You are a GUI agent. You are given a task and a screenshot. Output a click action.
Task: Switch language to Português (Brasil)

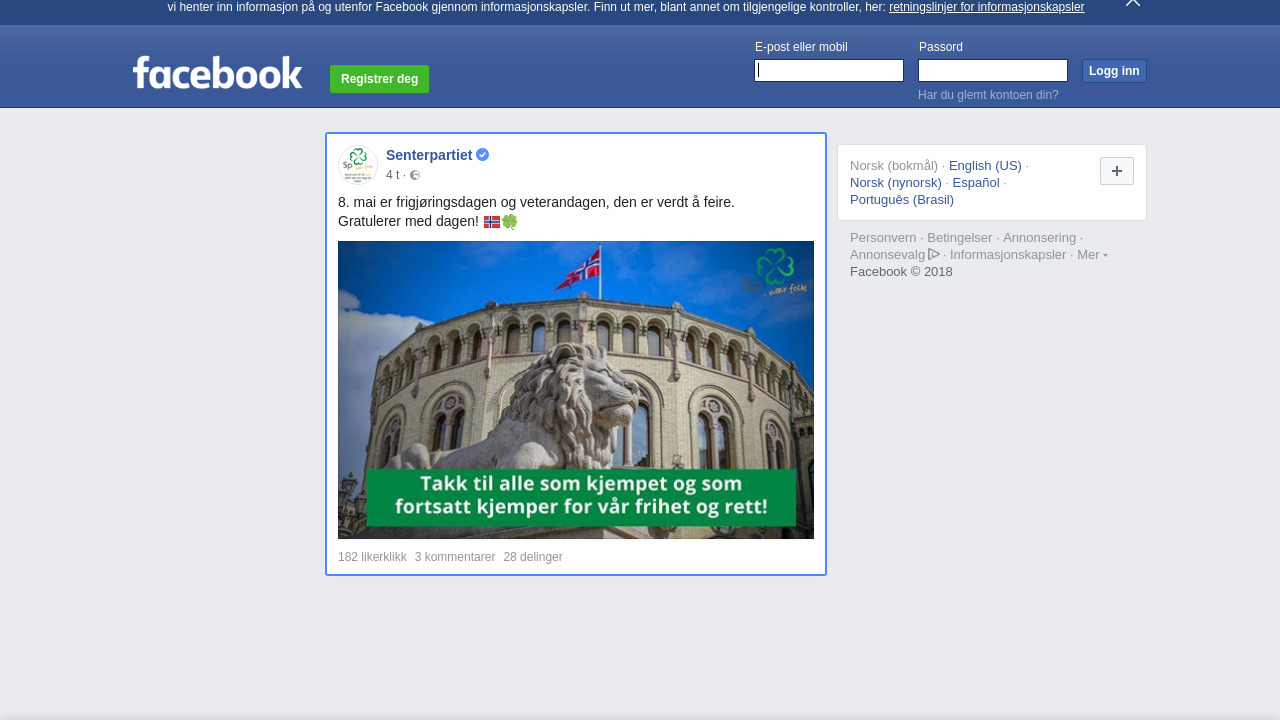[x=902, y=200]
